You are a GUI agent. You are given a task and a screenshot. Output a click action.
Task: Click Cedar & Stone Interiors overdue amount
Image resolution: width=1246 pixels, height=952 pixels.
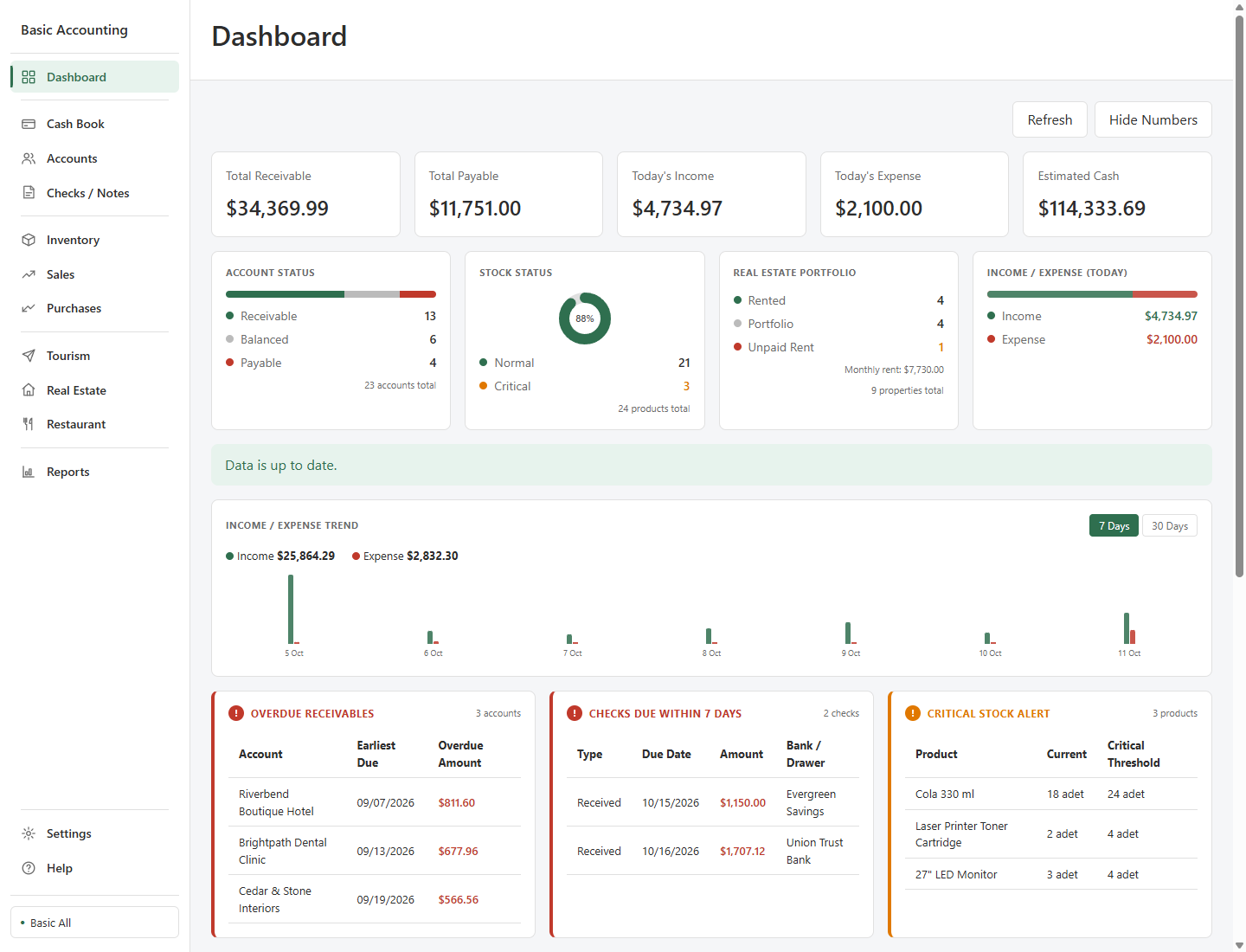point(458,899)
